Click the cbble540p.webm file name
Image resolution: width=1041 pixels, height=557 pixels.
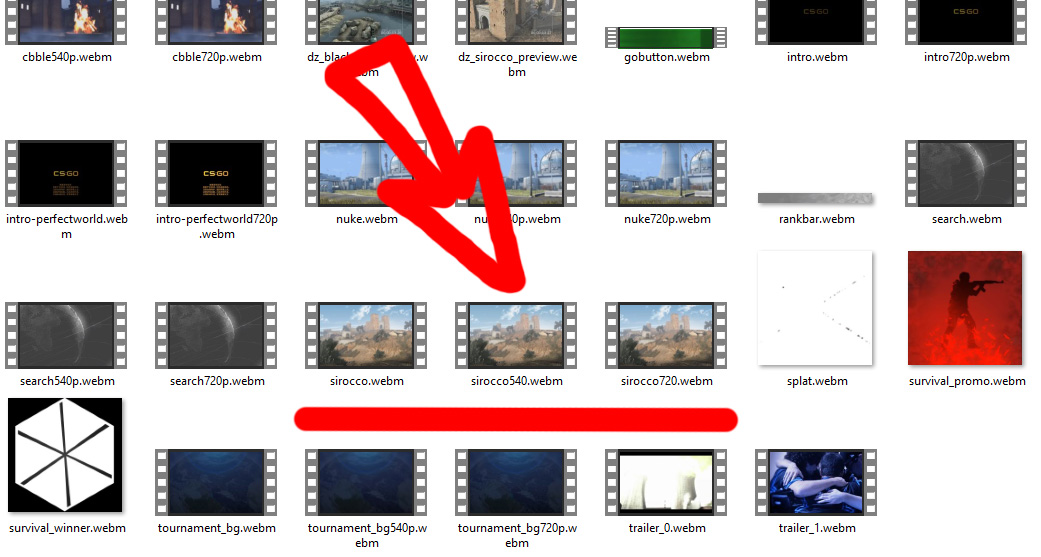tap(67, 57)
